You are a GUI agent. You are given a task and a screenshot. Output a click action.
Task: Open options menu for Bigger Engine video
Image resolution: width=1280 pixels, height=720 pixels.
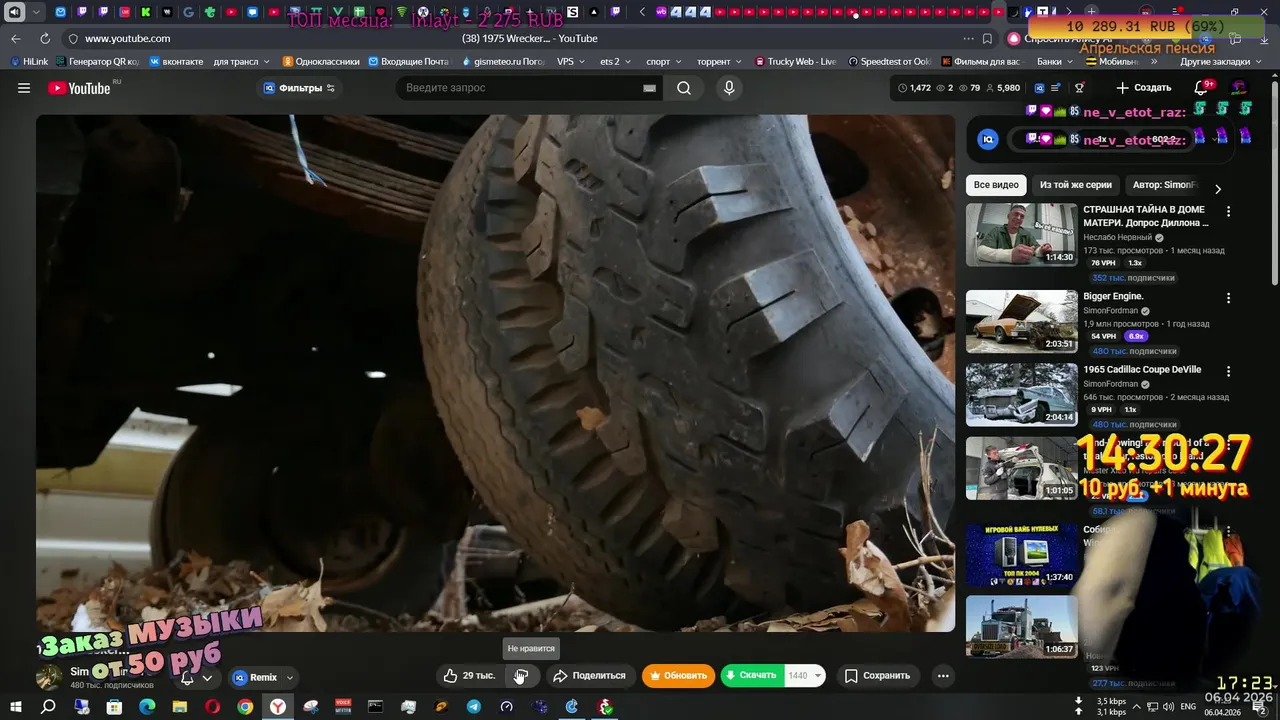[x=1229, y=298]
